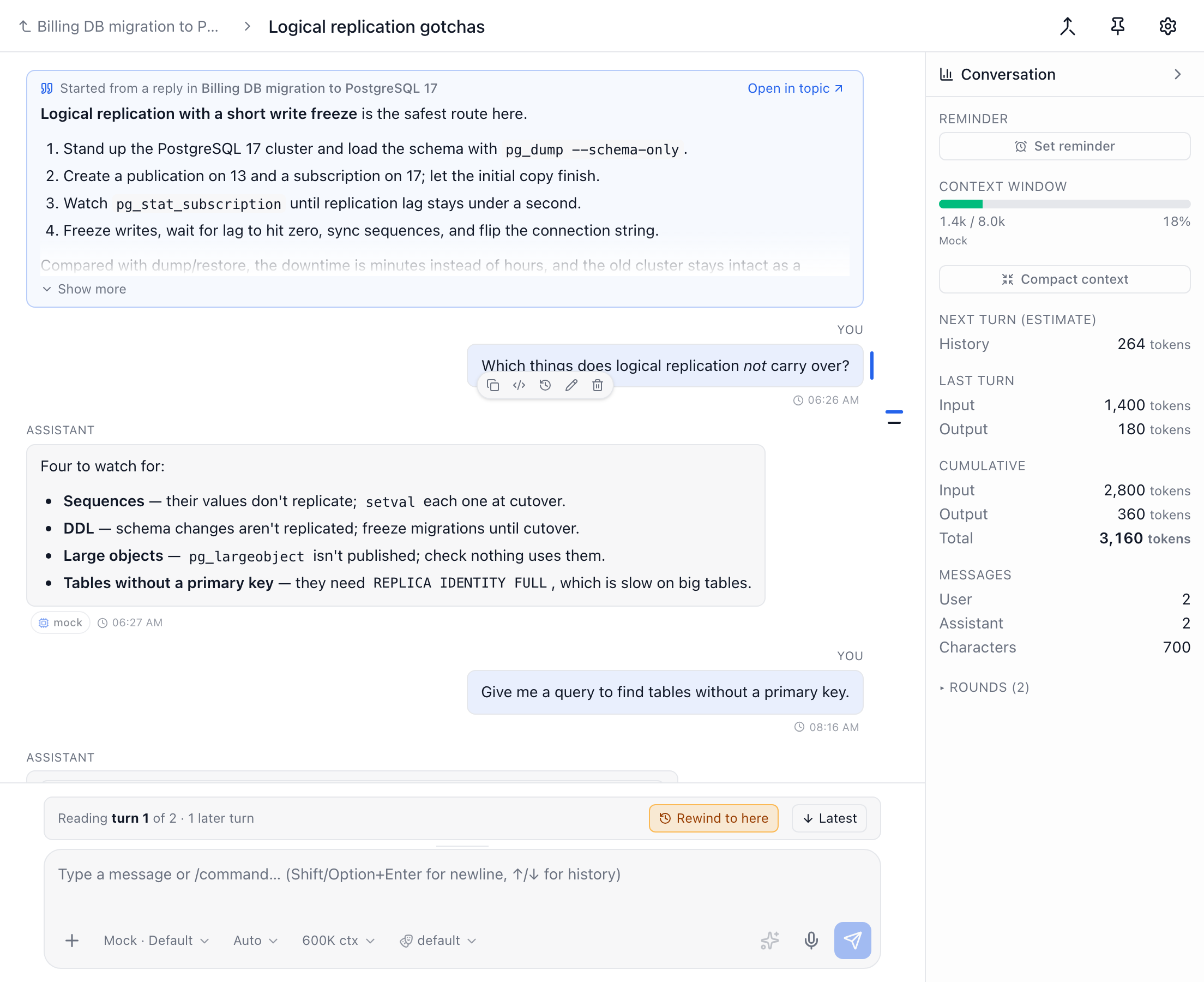Click the Set reminder button

point(1064,146)
